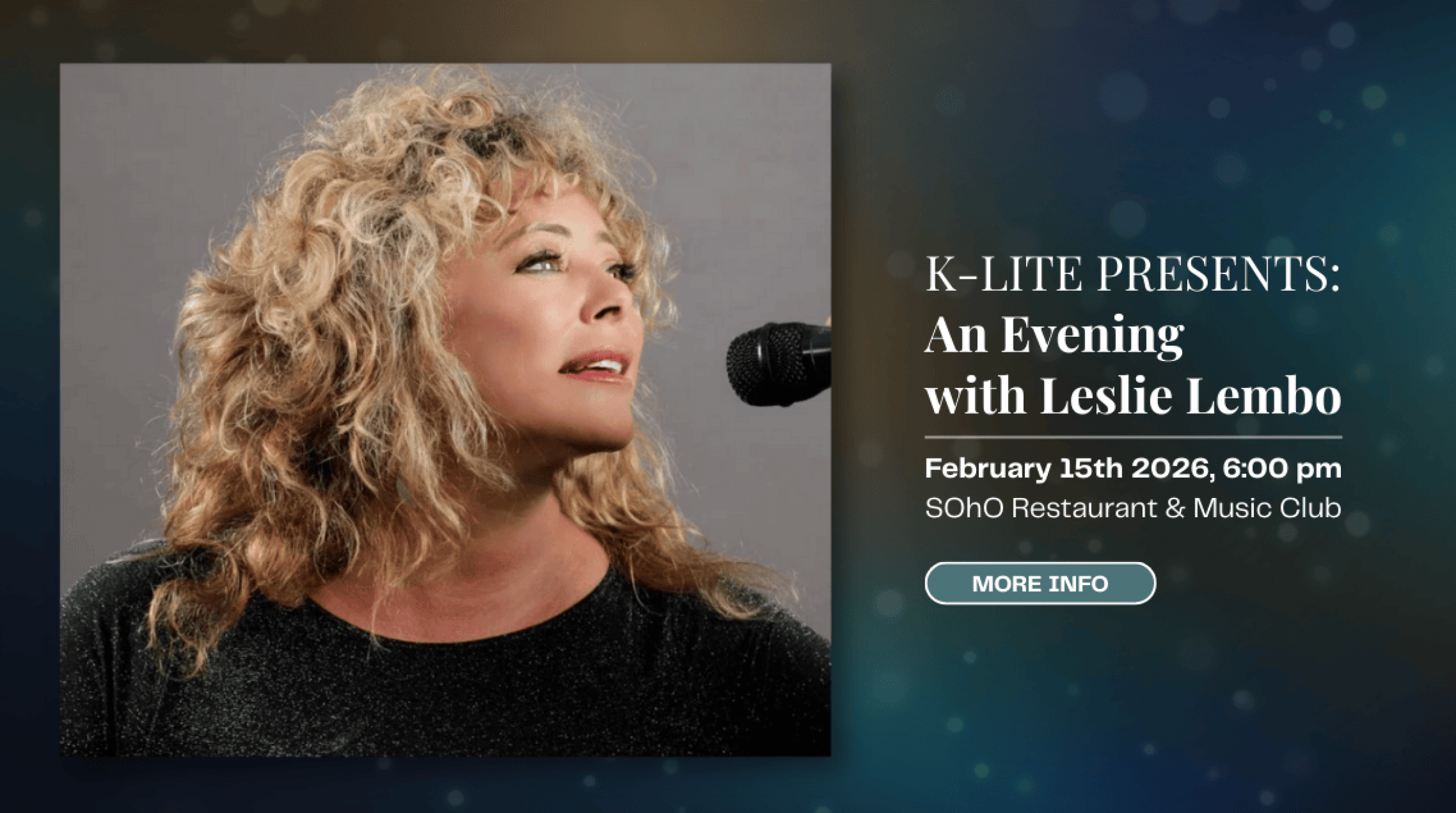1456x813 pixels.
Task: Click the "Lembo" word in the title
Action: (x=1264, y=395)
